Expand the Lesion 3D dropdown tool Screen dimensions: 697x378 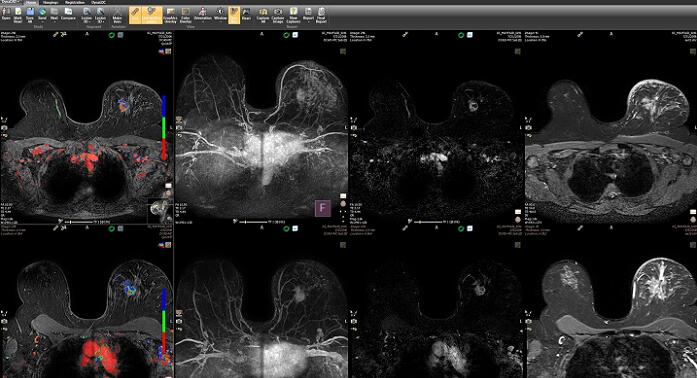(x=87, y=15)
